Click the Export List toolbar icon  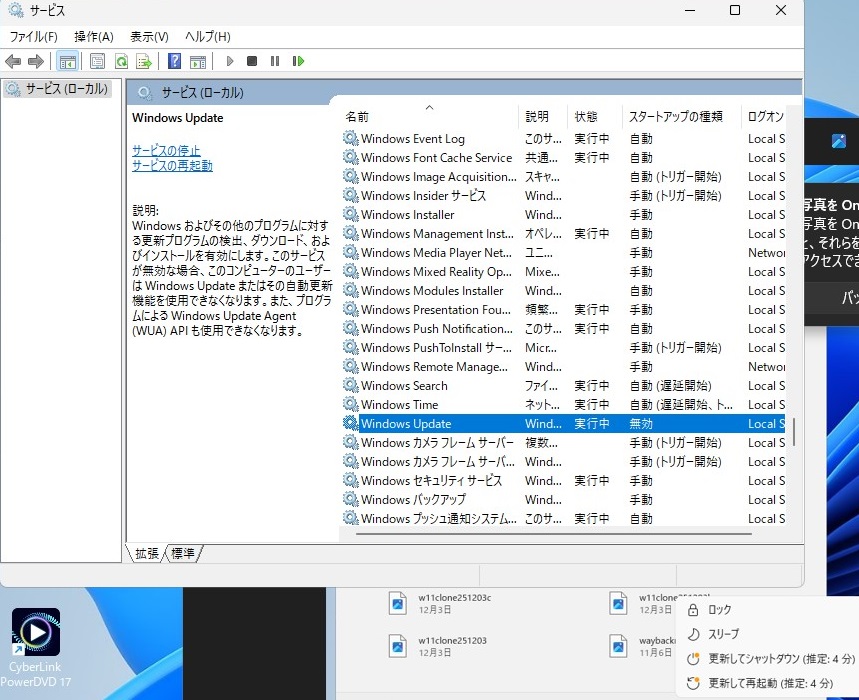pyautogui.click(x=144, y=62)
